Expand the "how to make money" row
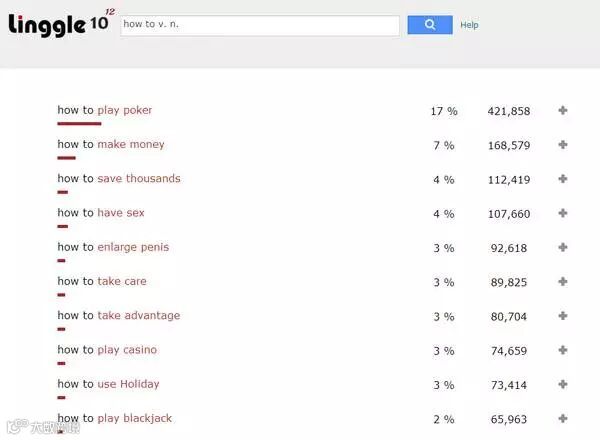 [563, 145]
